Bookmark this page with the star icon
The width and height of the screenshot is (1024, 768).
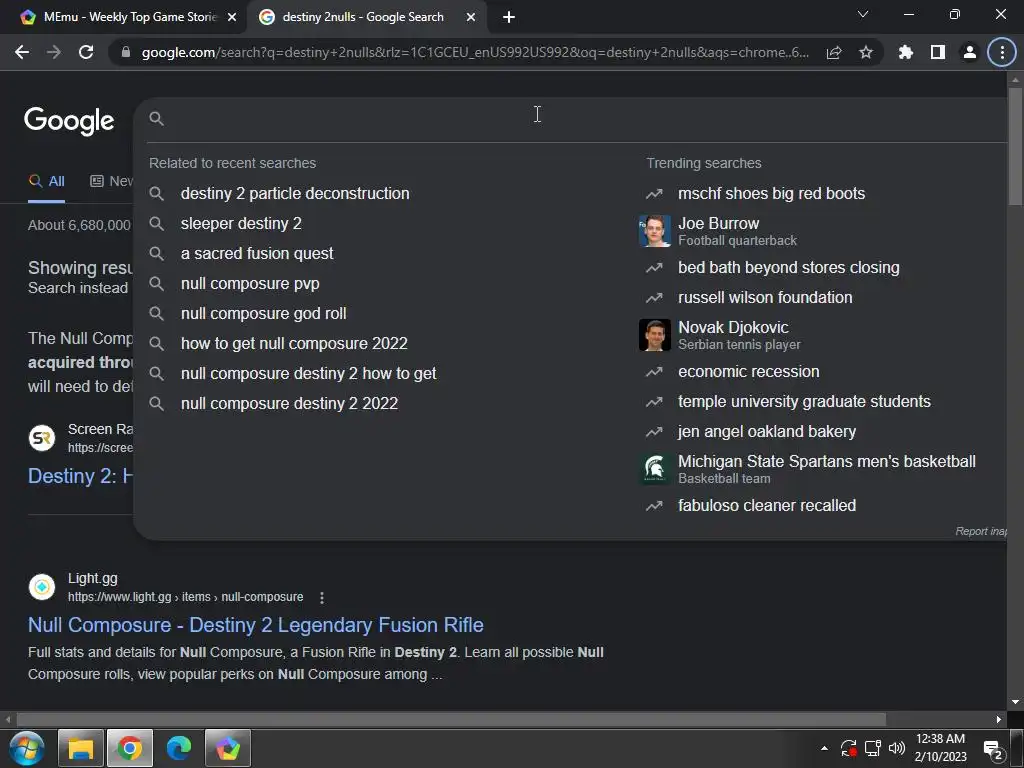pyautogui.click(x=866, y=52)
